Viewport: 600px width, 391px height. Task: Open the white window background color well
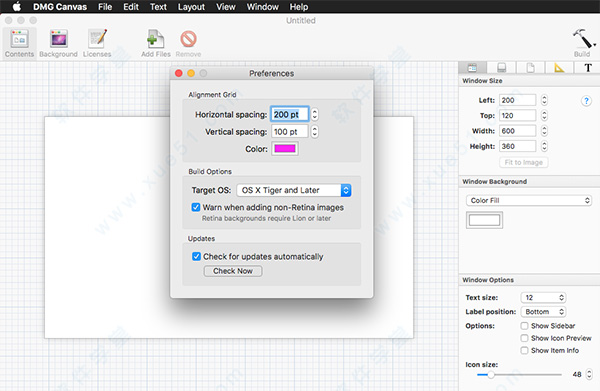(484, 220)
